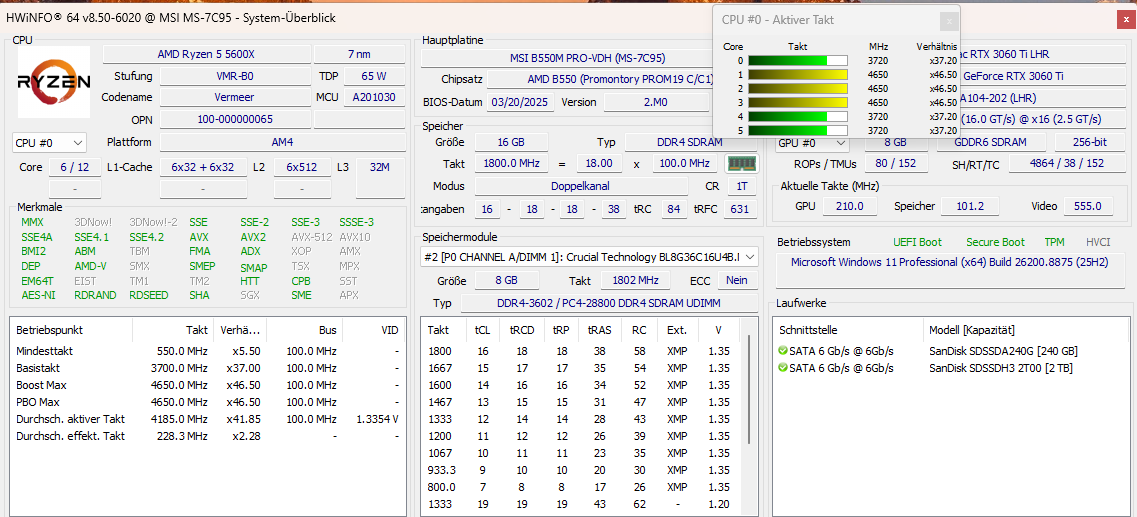Select the Modell [Kapazität] column header
Viewport: 1137px width, 517px height.
pyautogui.click(x=1025, y=330)
